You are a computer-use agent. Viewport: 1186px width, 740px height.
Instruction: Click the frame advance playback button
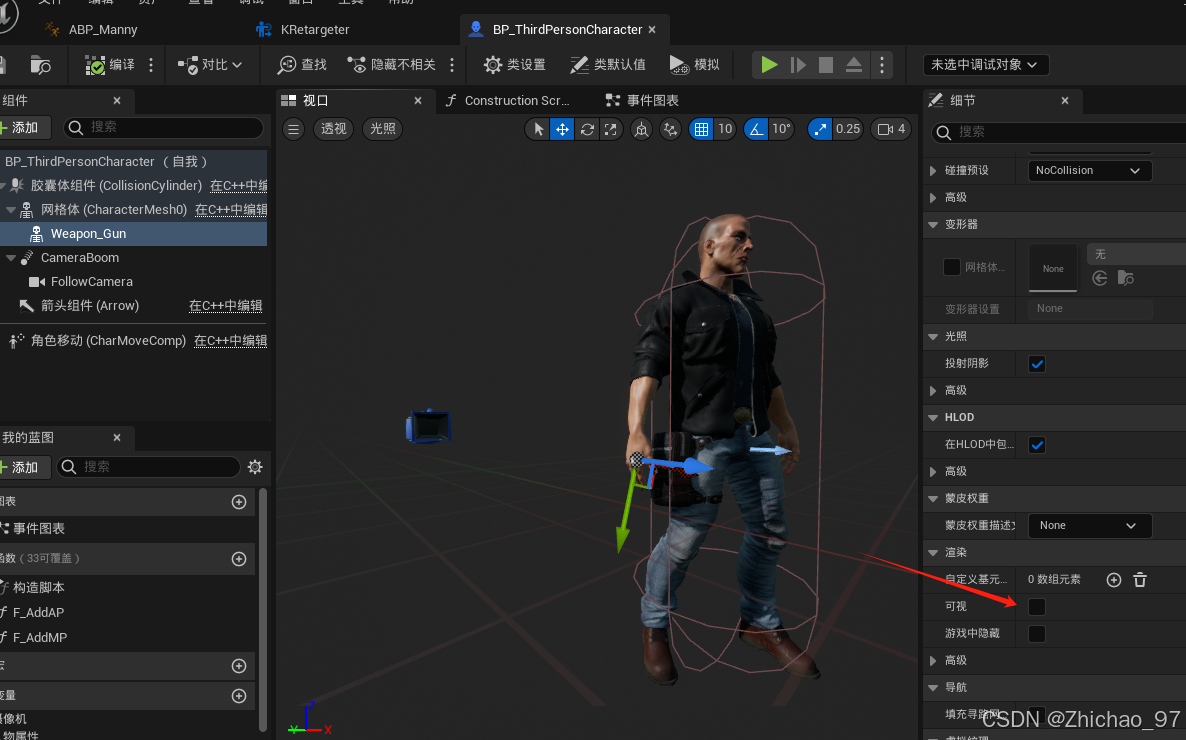tap(798, 65)
